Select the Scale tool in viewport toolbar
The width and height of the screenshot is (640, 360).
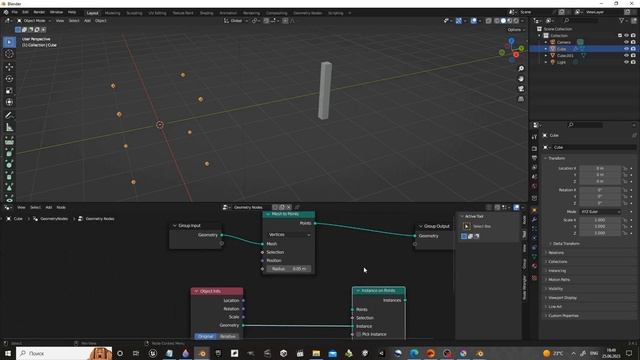[9, 91]
